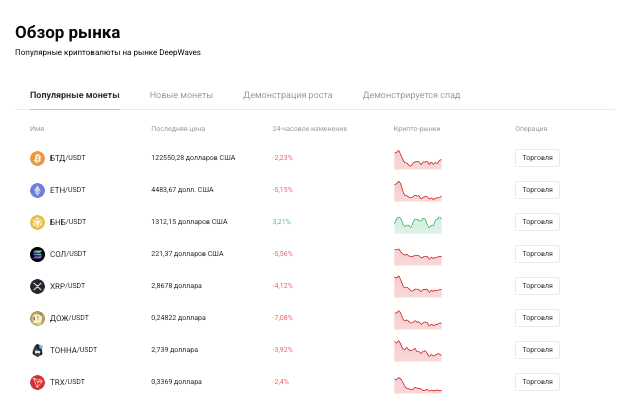Image resolution: width=632 pixels, height=404 pixels.
Task: Click the Dogecoin ДОЖ coin icon
Action: 38,318
